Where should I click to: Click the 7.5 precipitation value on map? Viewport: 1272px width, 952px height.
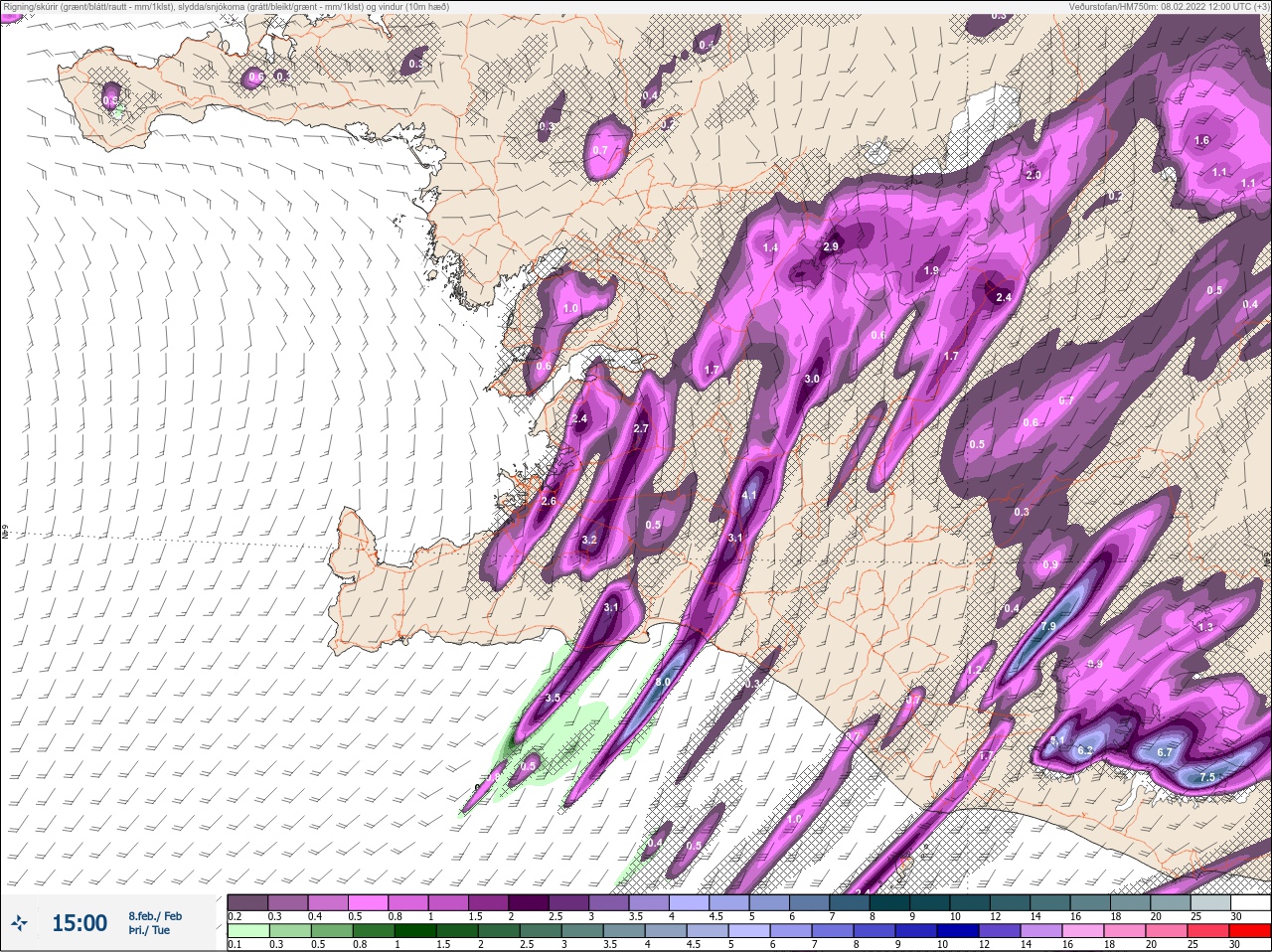point(1207,777)
